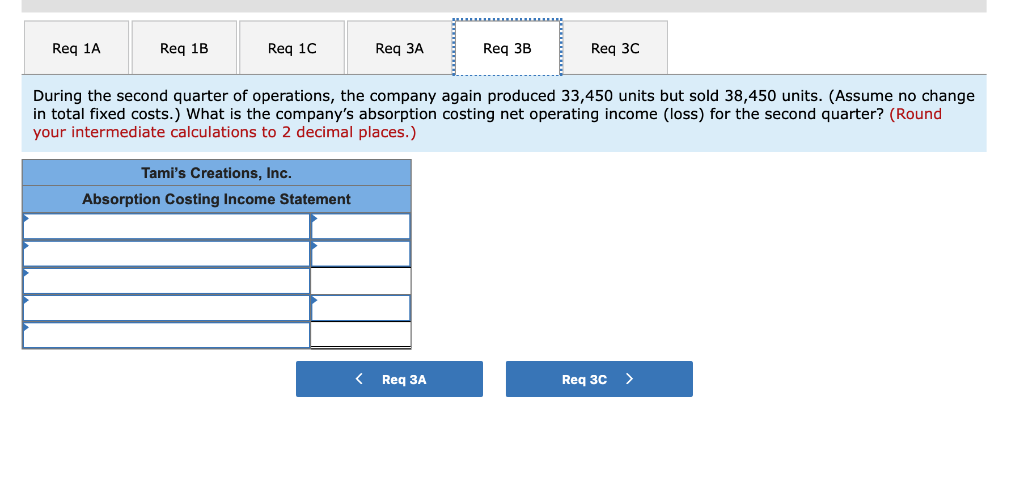Click fifth row total amount cell

tap(360, 335)
